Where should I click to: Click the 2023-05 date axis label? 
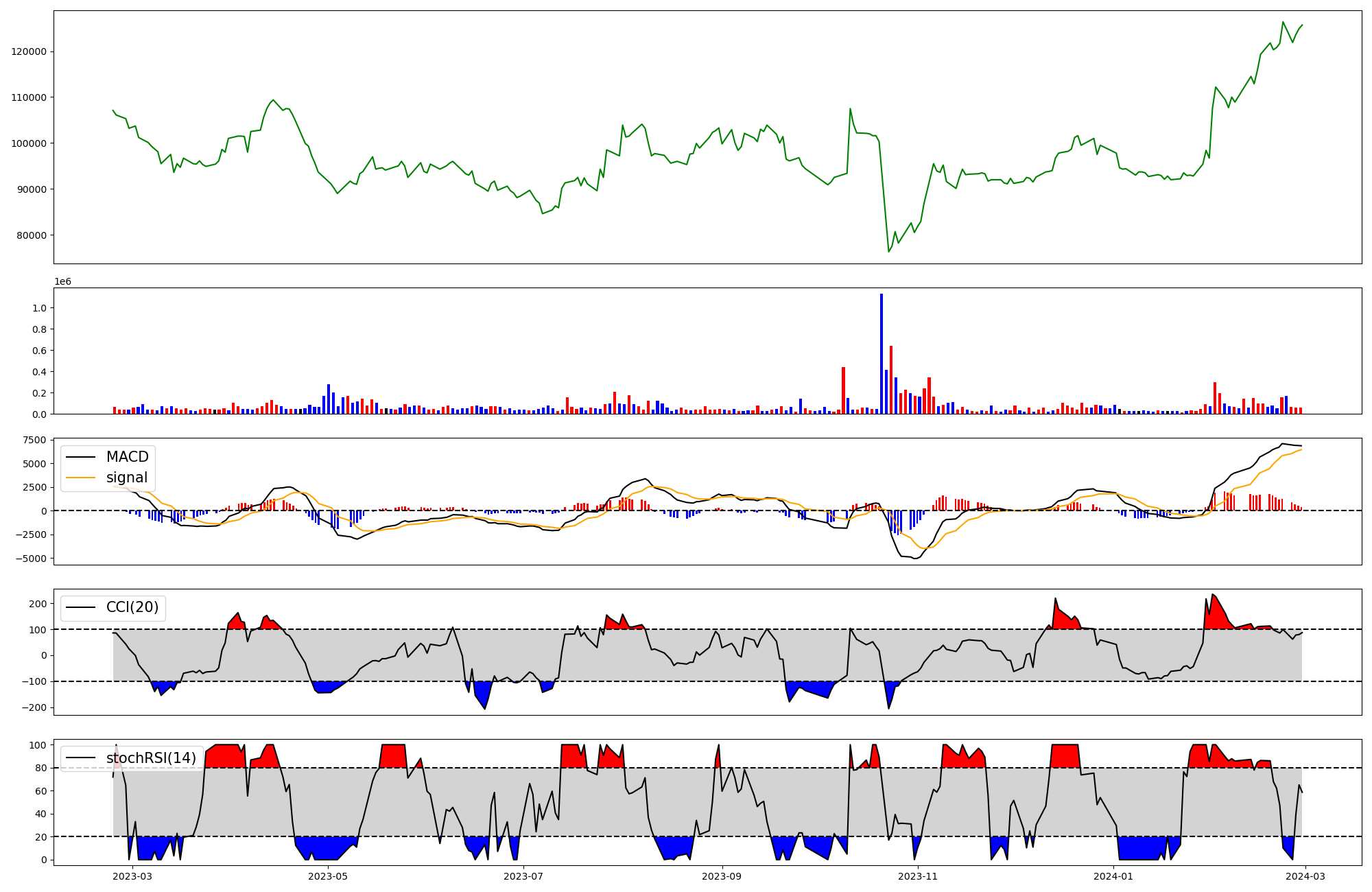328,876
